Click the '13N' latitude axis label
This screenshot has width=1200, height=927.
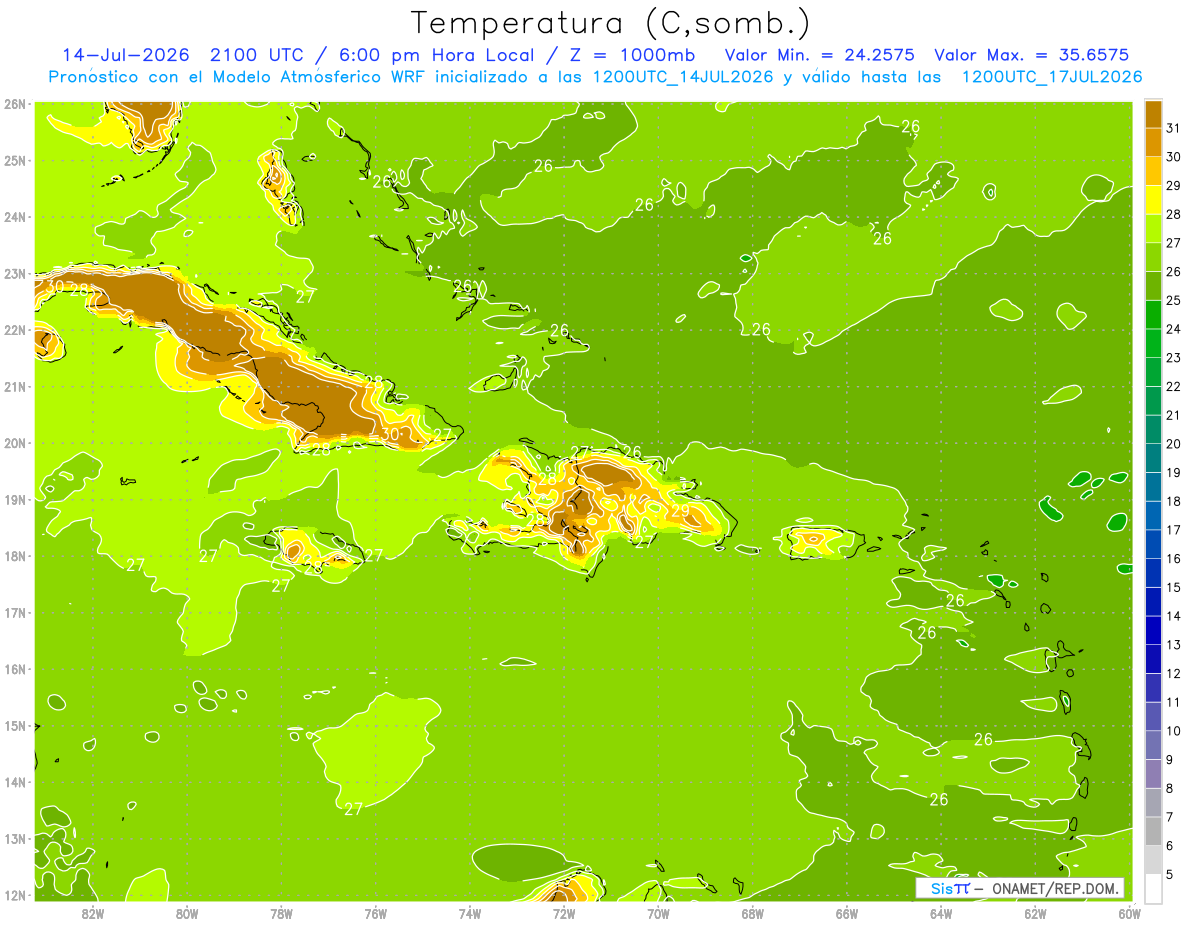point(15,838)
